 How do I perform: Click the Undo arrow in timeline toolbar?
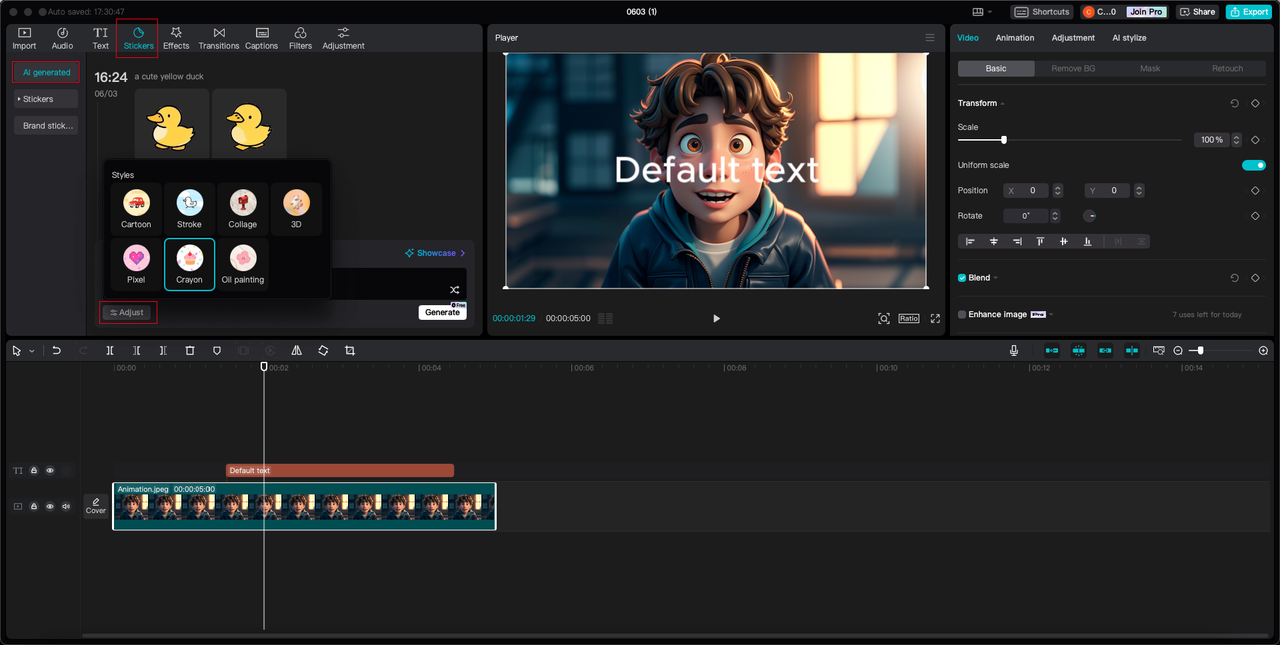click(57, 351)
